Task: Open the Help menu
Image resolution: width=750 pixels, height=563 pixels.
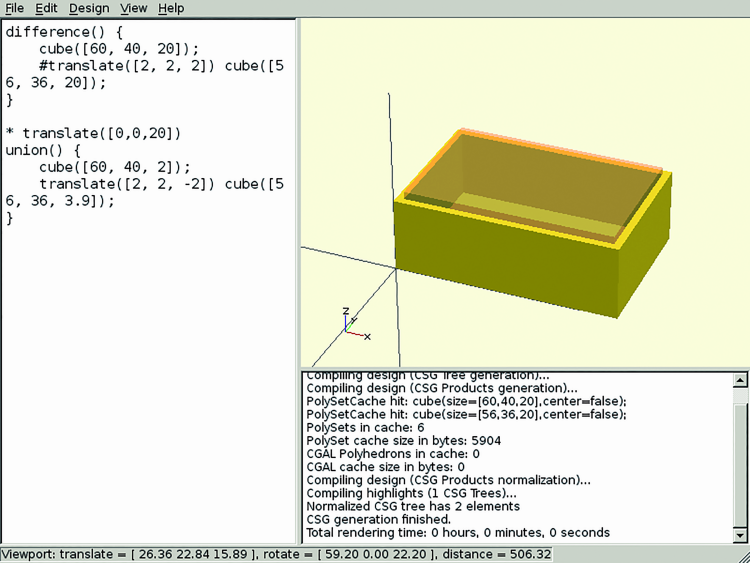Action: click(171, 8)
